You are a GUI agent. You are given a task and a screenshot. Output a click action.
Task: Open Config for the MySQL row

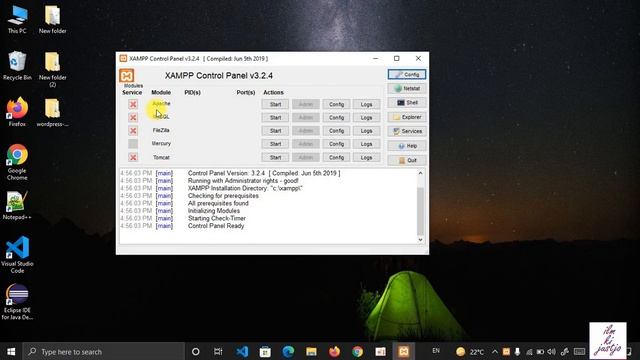tap(336, 118)
